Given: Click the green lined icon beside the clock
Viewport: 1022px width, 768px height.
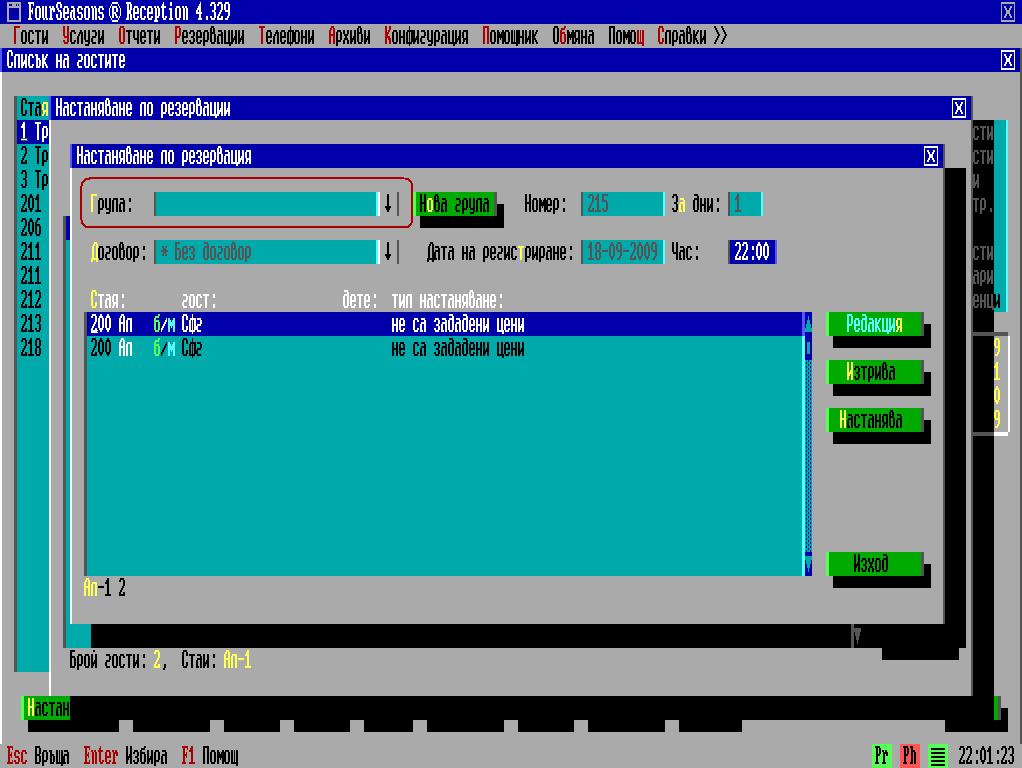Looking at the screenshot, I should tap(938, 756).
